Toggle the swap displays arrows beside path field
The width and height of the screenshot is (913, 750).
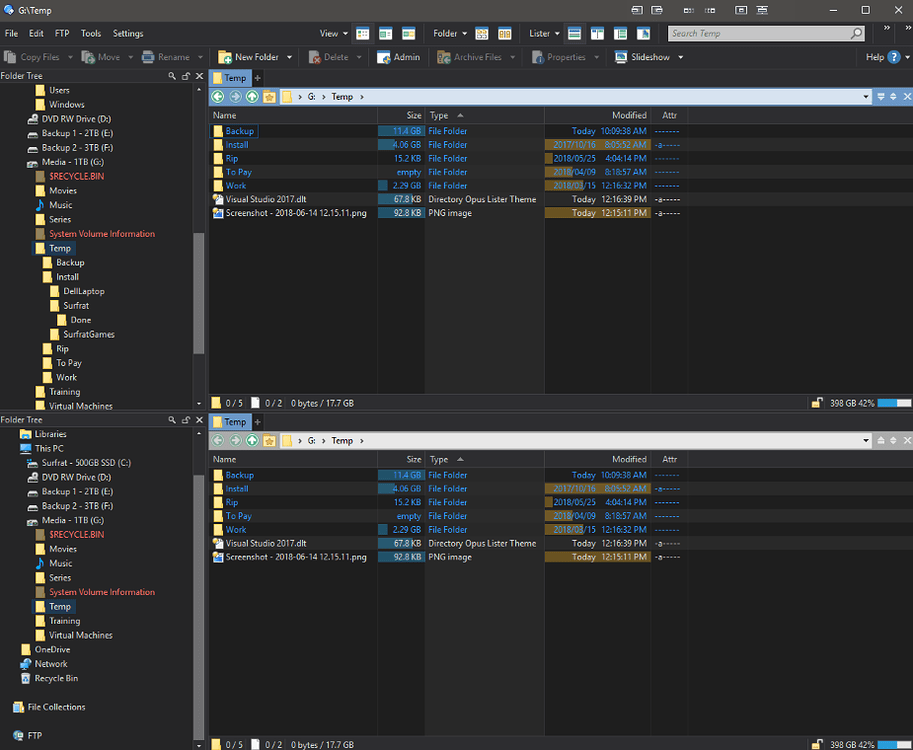coord(893,96)
